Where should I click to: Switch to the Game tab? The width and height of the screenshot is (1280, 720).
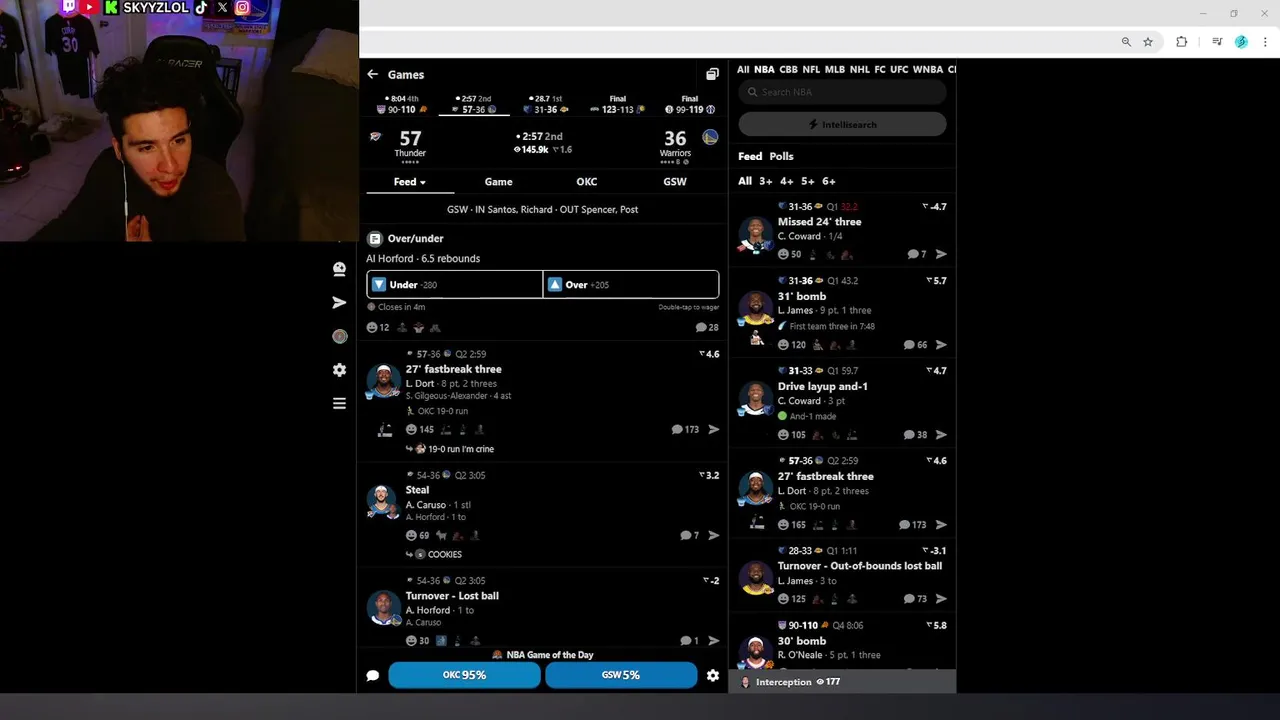[x=498, y=182]
